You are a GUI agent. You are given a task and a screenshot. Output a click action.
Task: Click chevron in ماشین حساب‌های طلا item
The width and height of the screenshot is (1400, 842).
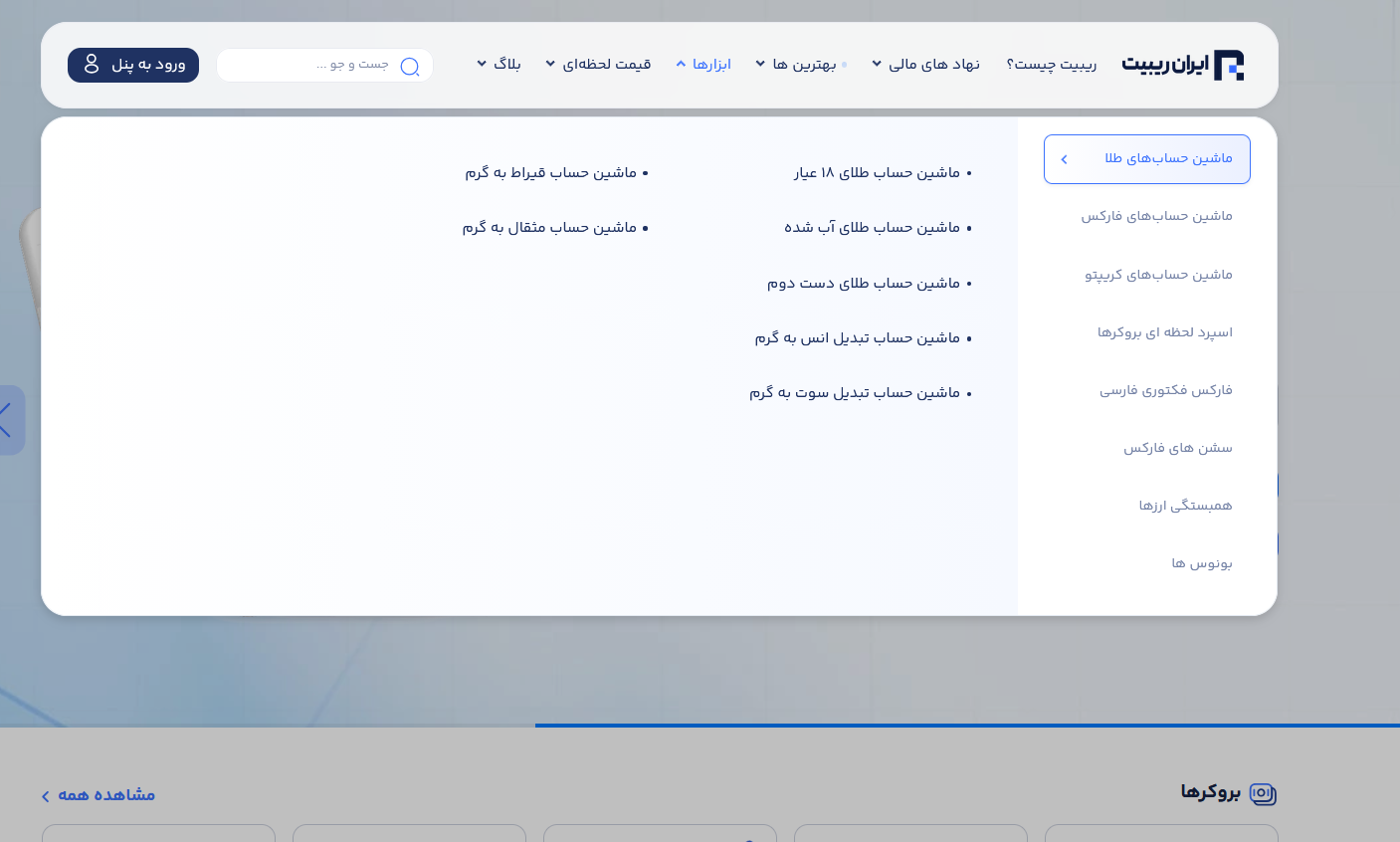point(1064,159)
